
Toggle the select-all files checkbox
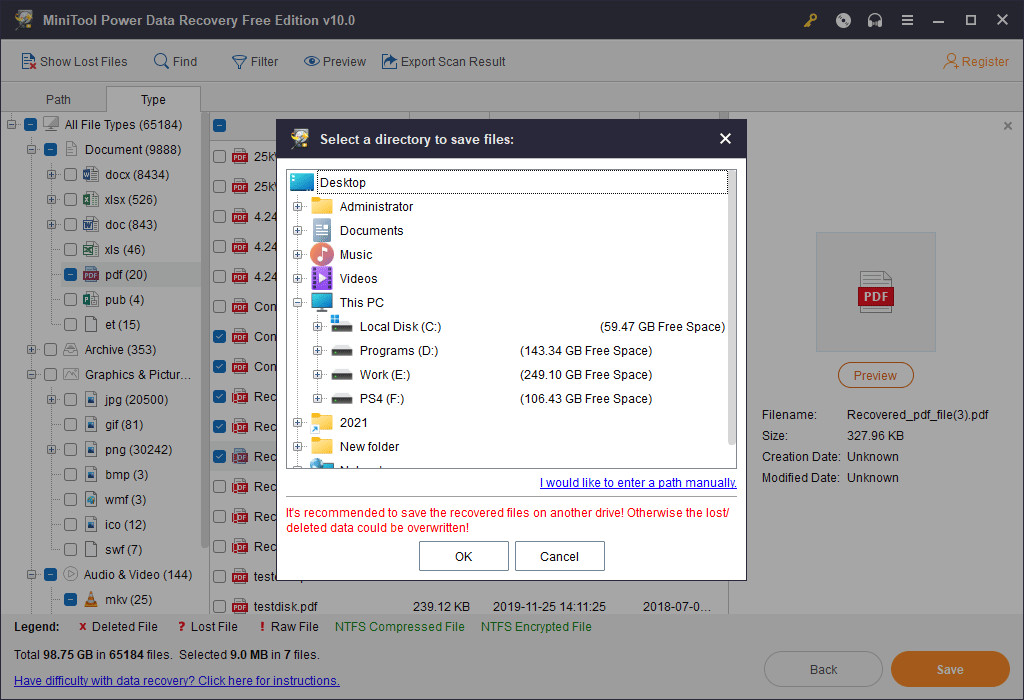pyautogui.click(x=219, y=125)
